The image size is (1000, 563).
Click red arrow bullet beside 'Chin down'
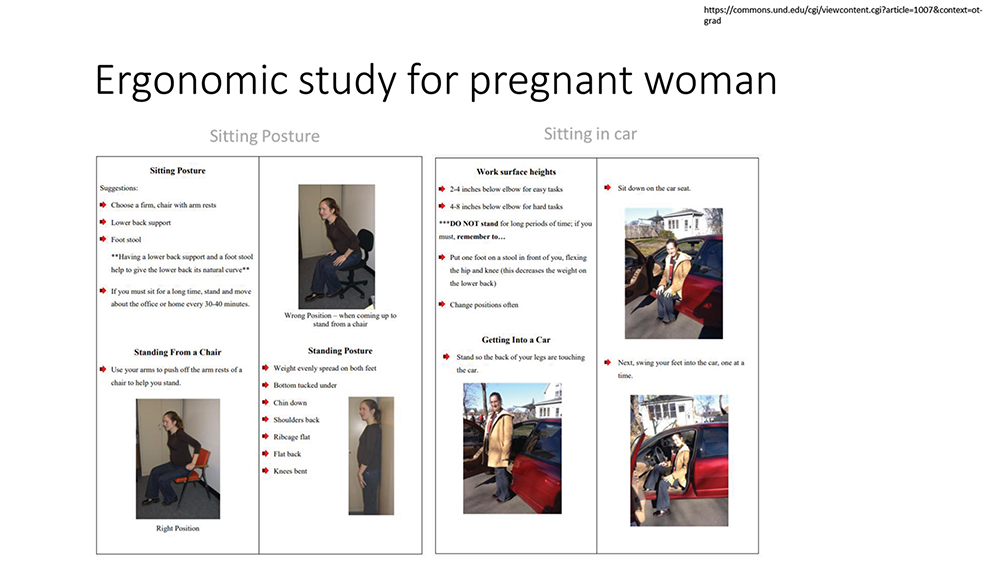[265, 402]
